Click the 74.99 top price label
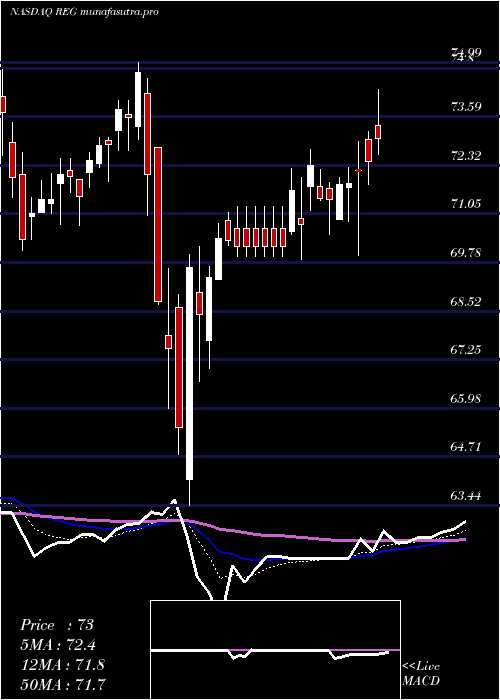This screenshot has width=500, height=700. pos(466,53)
